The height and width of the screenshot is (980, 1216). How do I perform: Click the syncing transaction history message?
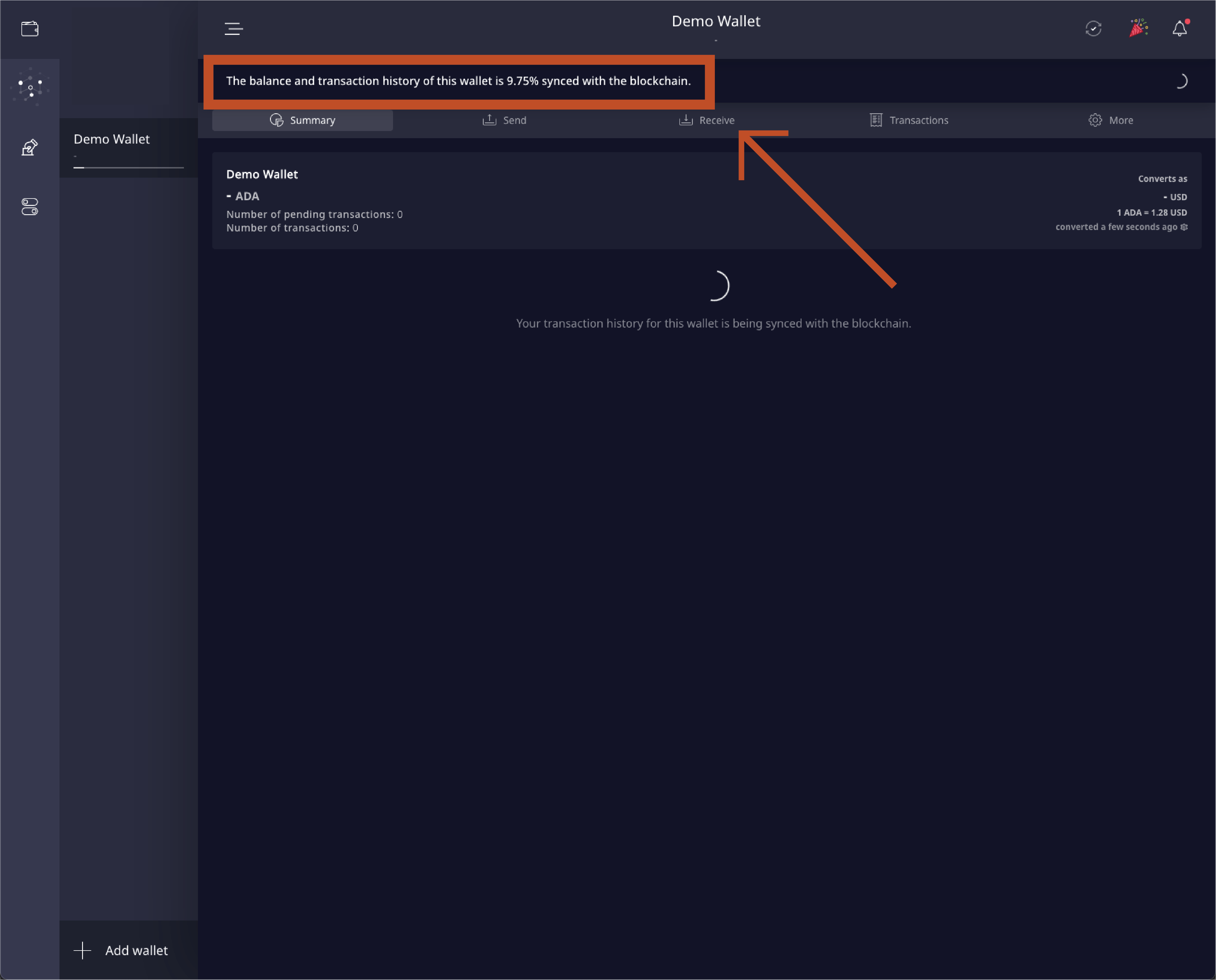(714, 324)
